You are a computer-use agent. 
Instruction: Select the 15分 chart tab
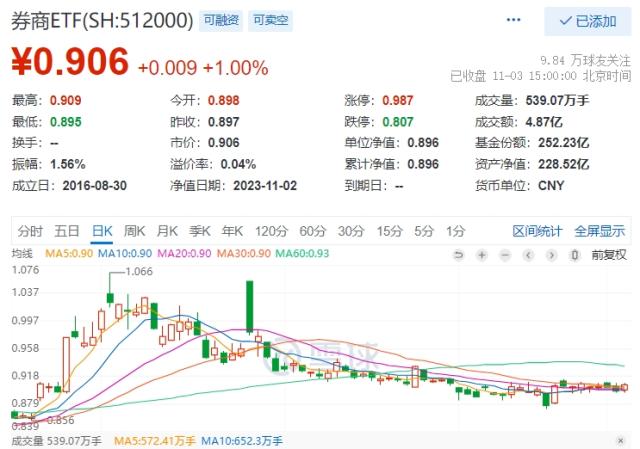click(389, 231)
